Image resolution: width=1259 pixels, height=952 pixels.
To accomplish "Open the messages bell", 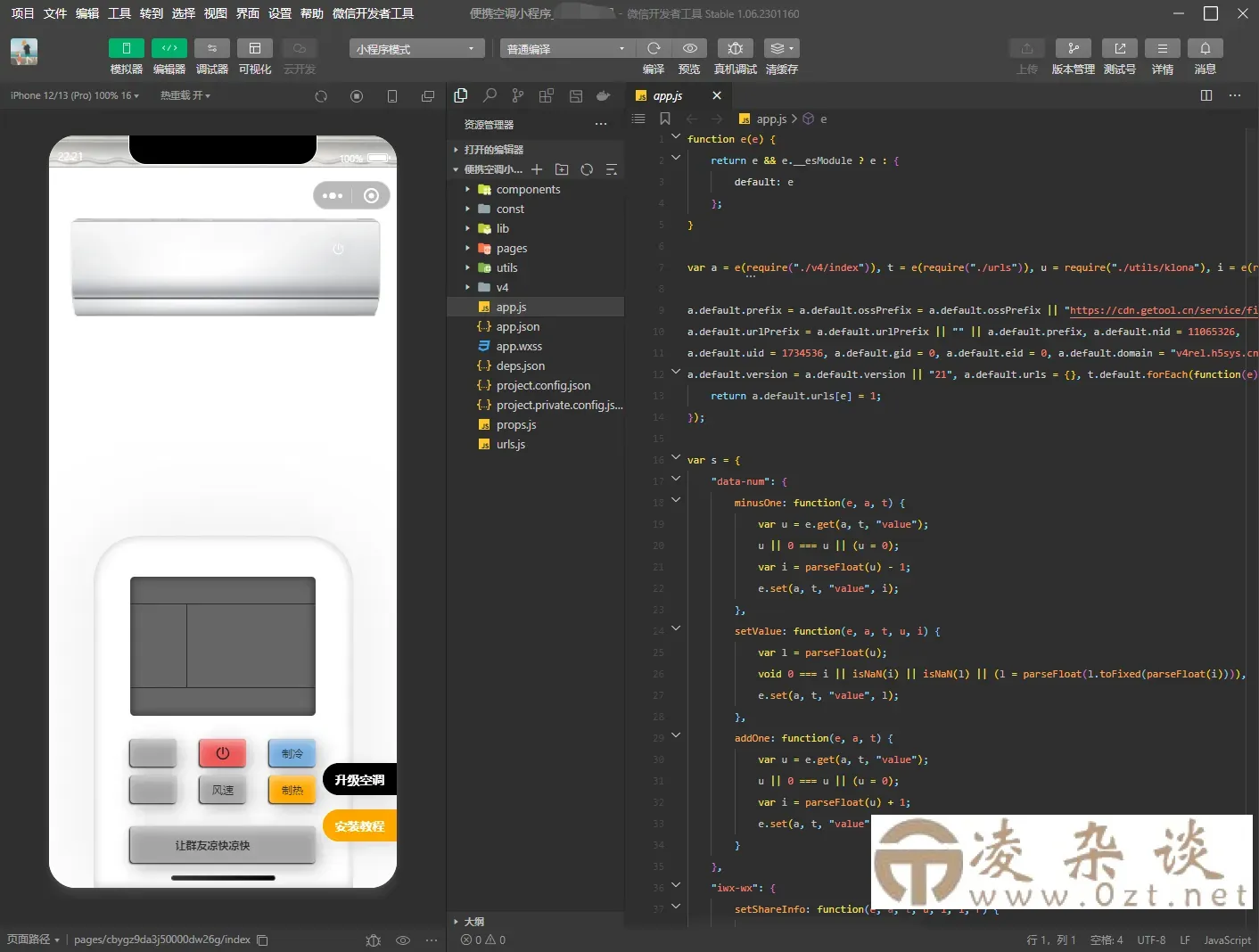I will click(x=1205, y=48).
